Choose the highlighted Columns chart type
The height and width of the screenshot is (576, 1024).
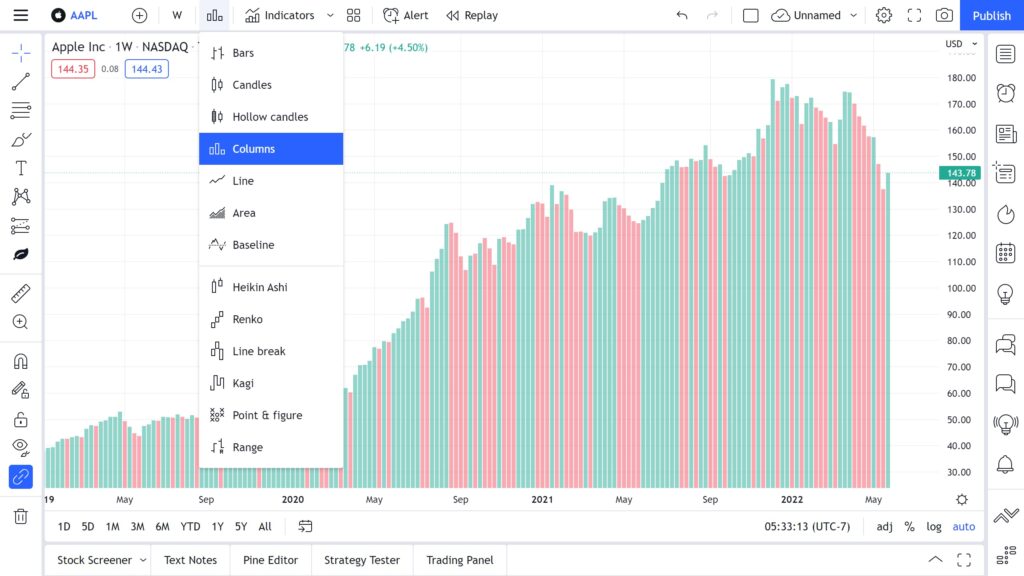[x=271, y=149]
